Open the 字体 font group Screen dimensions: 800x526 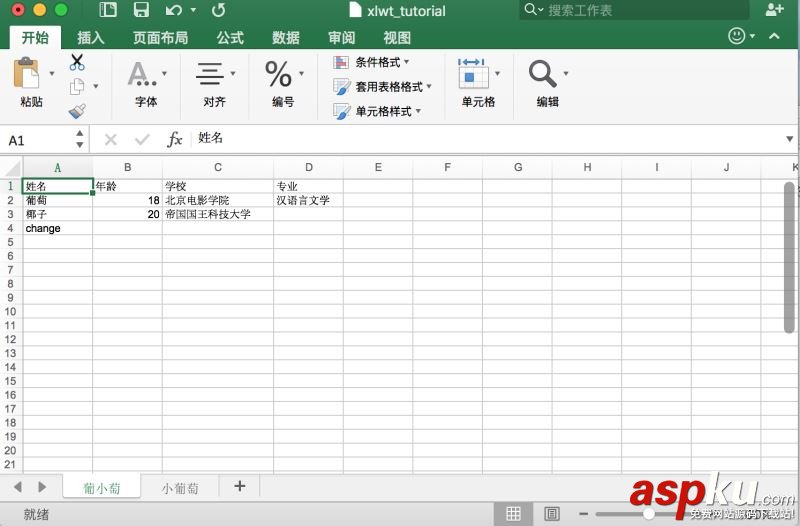click(146, 84)
